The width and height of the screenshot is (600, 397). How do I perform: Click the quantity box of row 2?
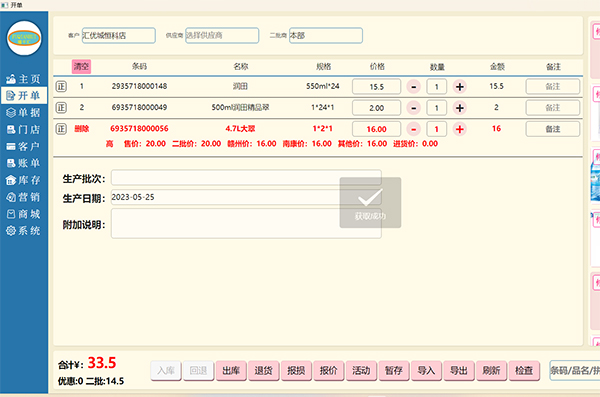tap(437, 108)
